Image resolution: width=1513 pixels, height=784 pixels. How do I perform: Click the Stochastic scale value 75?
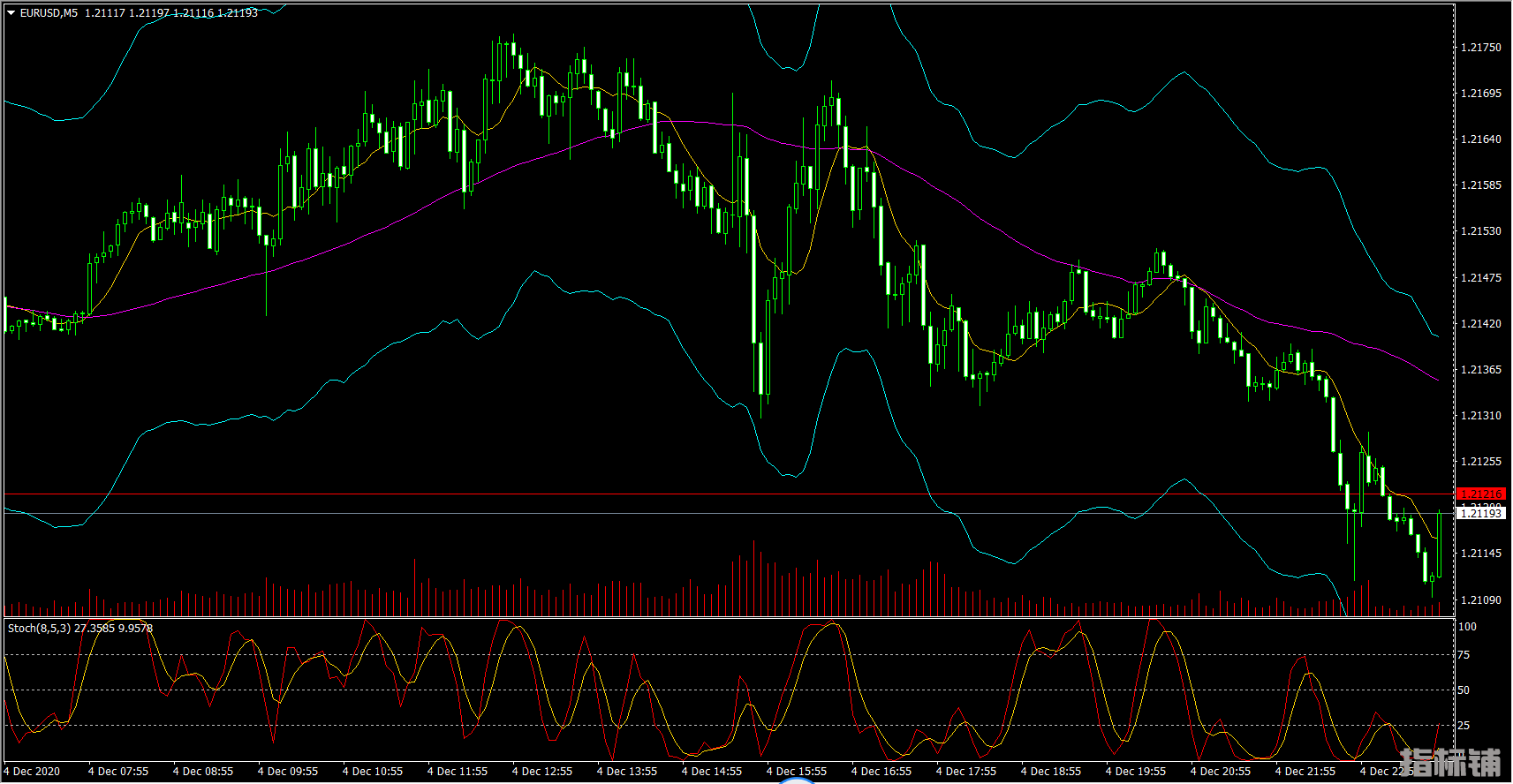[1464, 655]
